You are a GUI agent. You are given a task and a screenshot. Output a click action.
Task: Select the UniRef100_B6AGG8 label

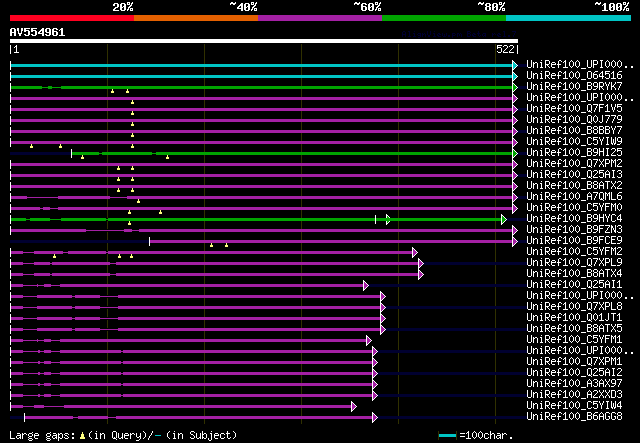tap(574, 417)
